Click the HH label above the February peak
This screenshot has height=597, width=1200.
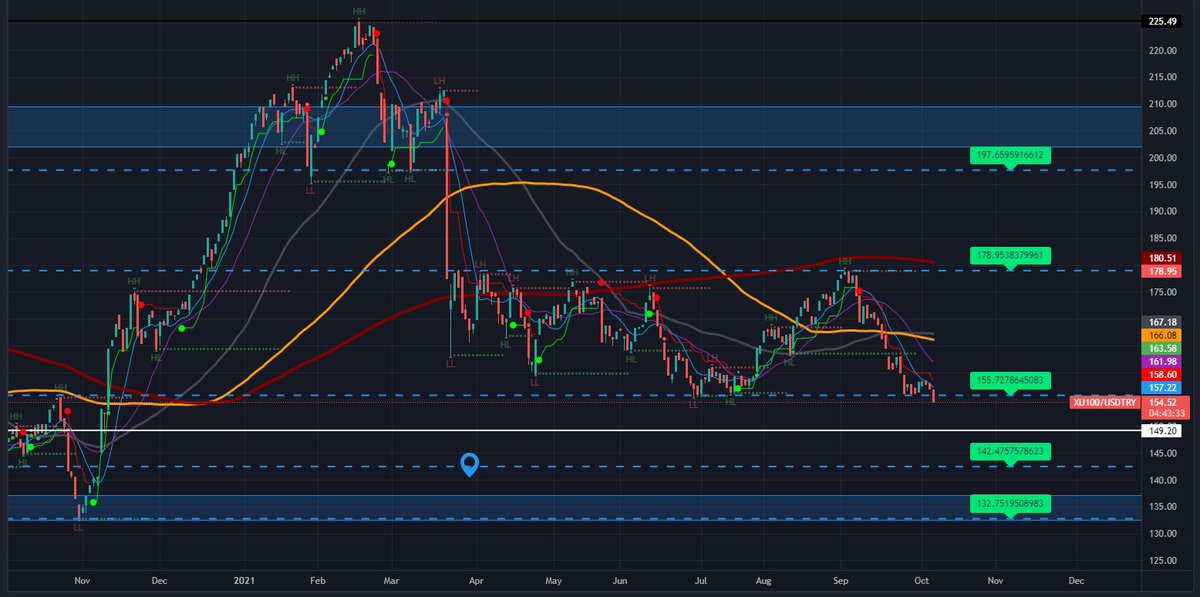[358, 12]
